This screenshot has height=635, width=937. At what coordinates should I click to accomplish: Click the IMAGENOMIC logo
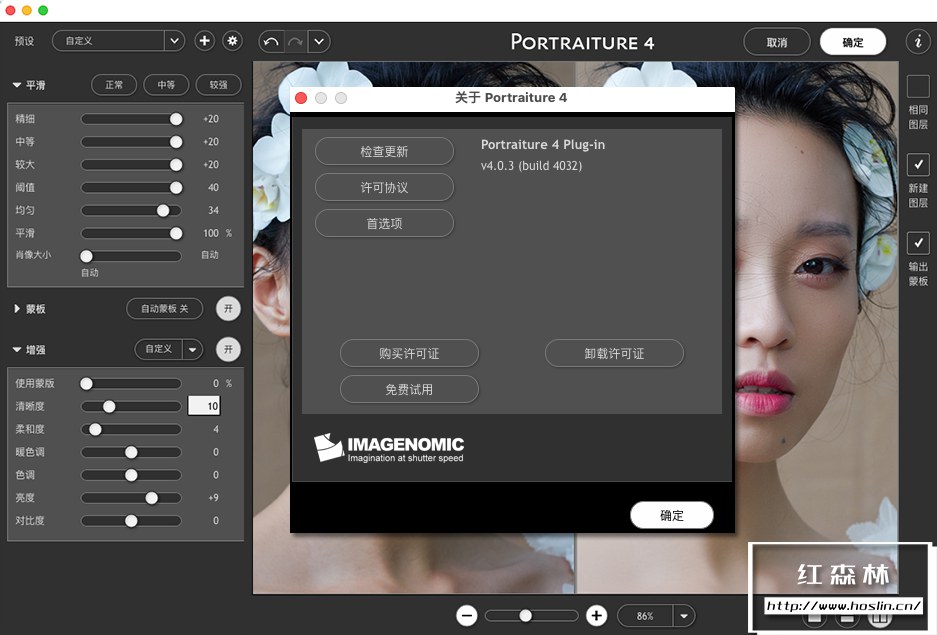389,448
